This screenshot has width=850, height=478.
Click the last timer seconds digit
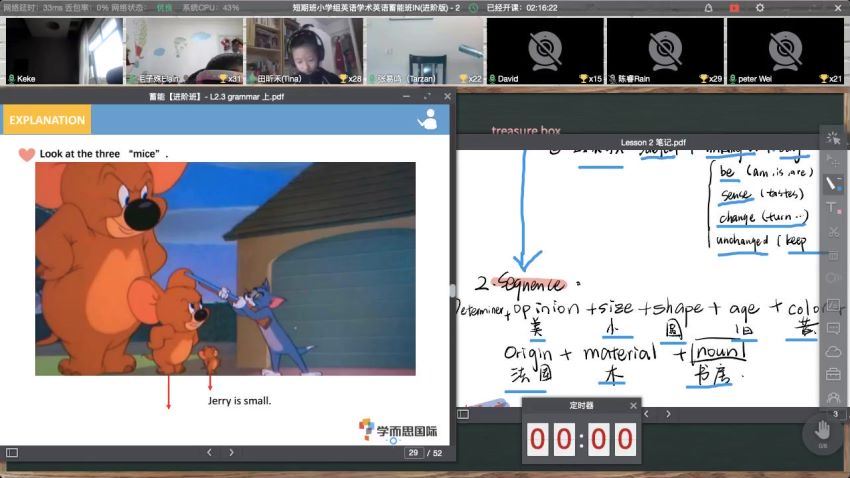tap(625, 438)
